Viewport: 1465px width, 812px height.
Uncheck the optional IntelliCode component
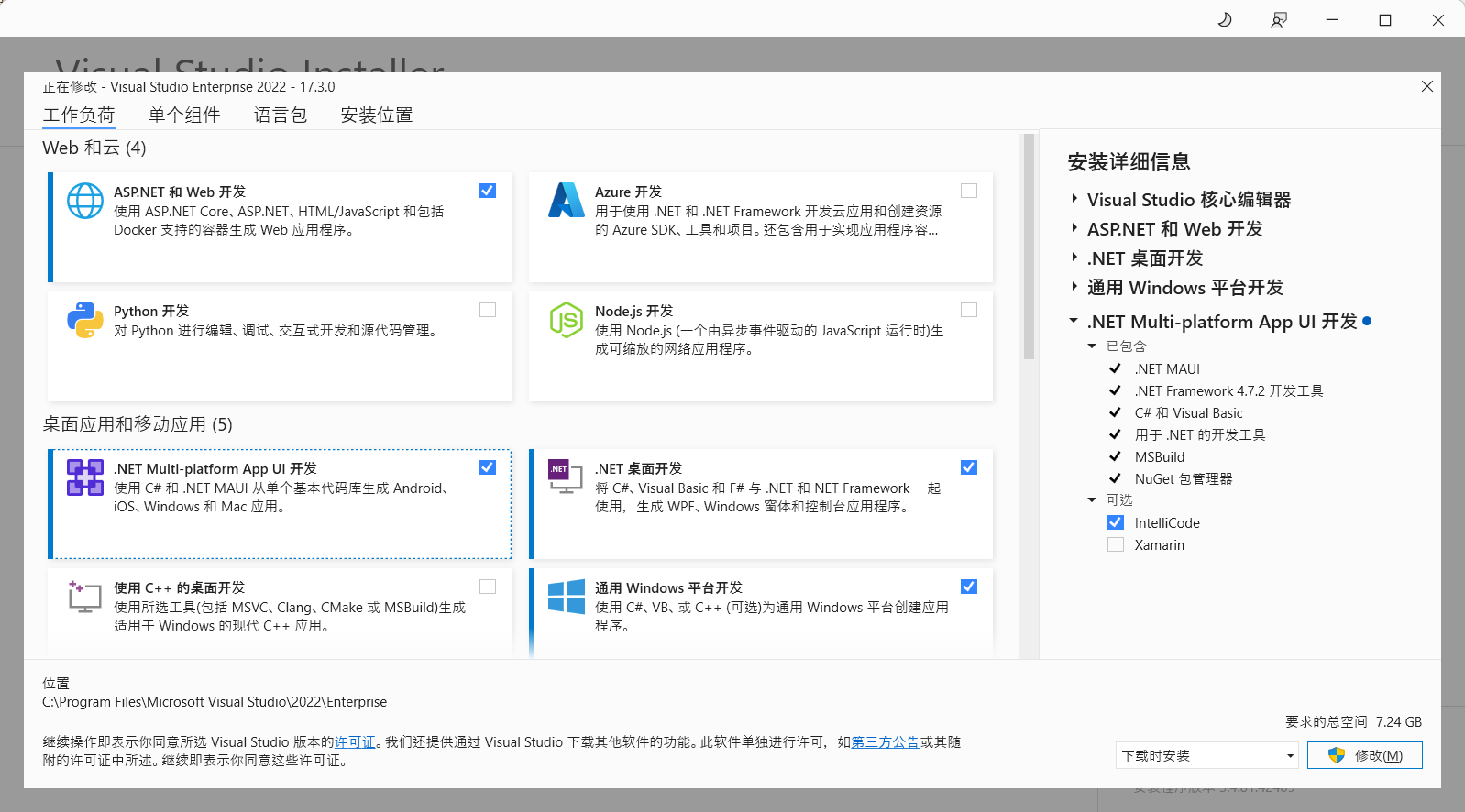click(1116, 522)
